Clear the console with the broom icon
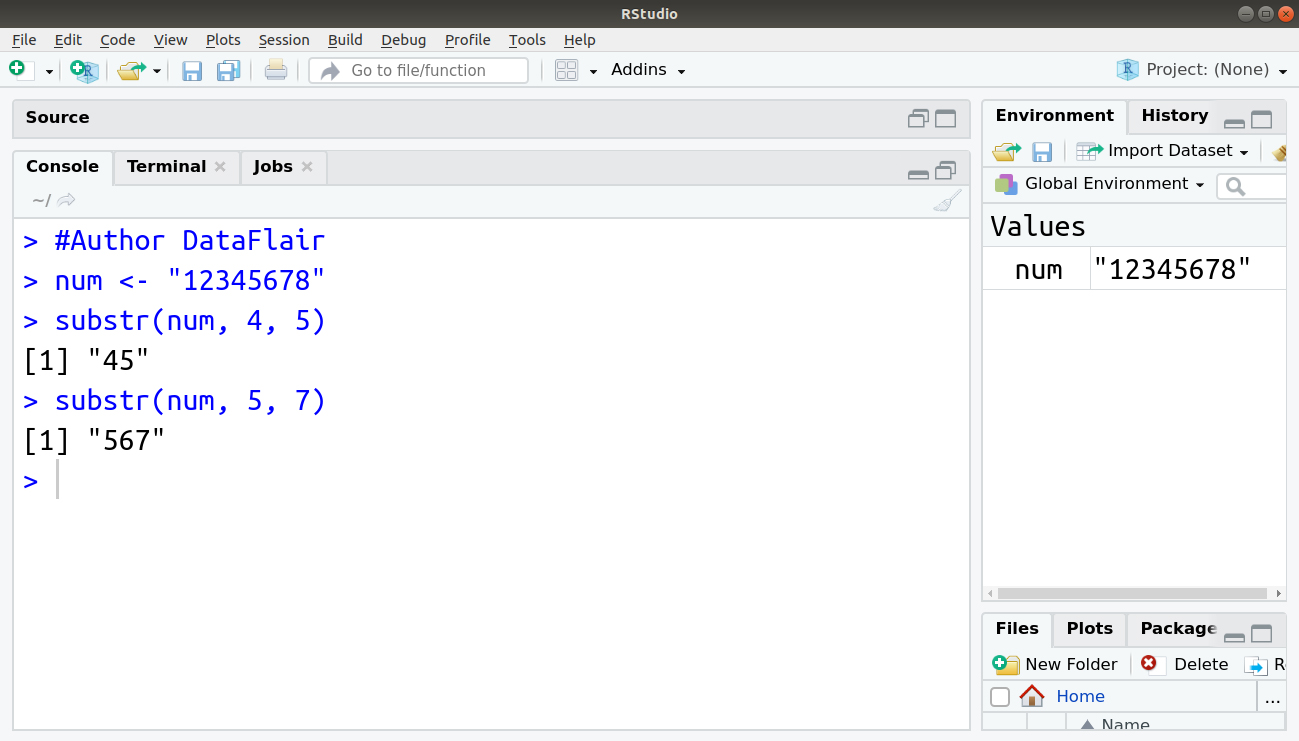Screen dimensions: 1299x741 [x=947, y=201]
